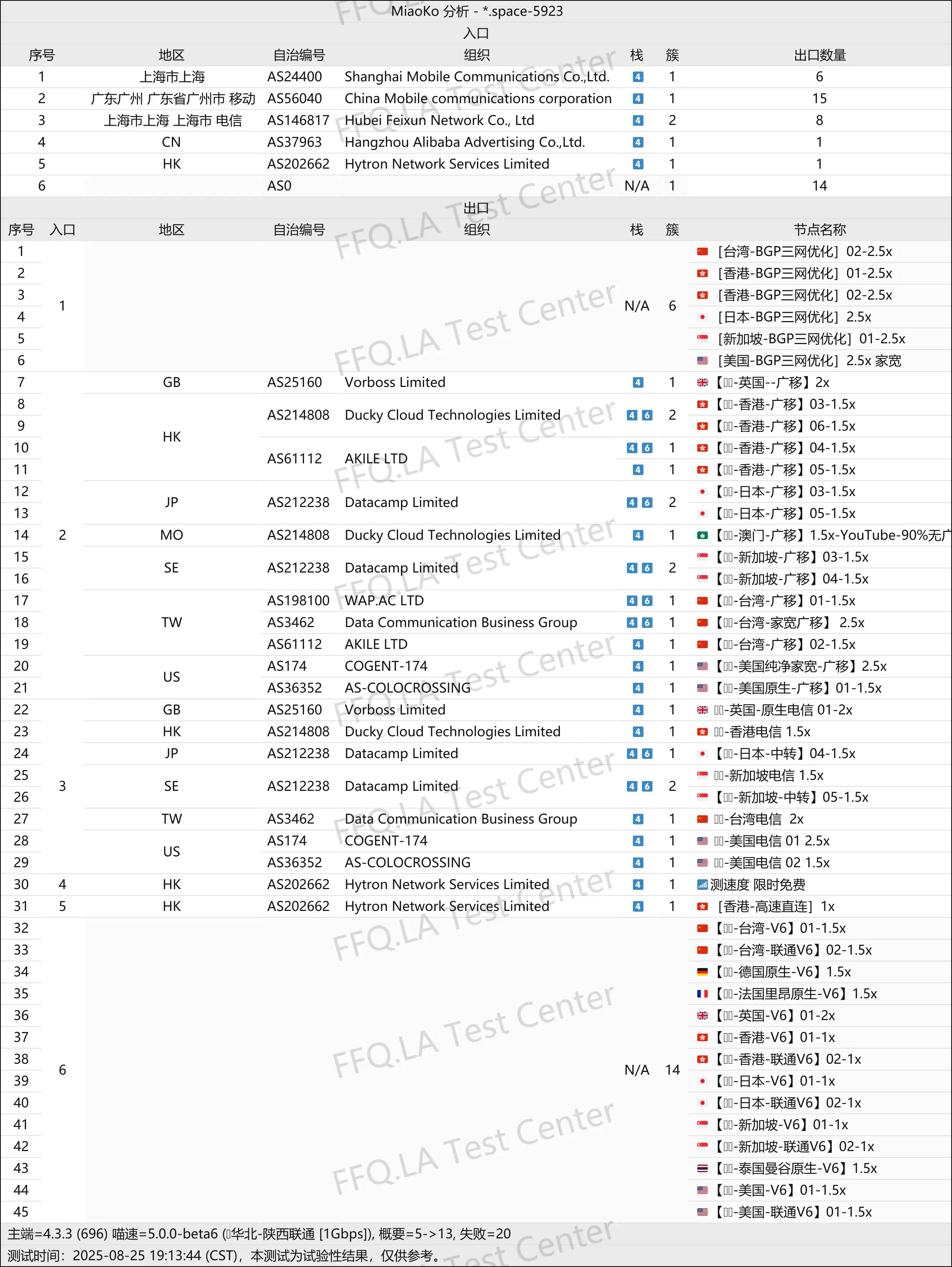Click node name '-美国电信 01 2.5x'
The width and height of the screenshot is (952, 1267).
tap(772, 840)
